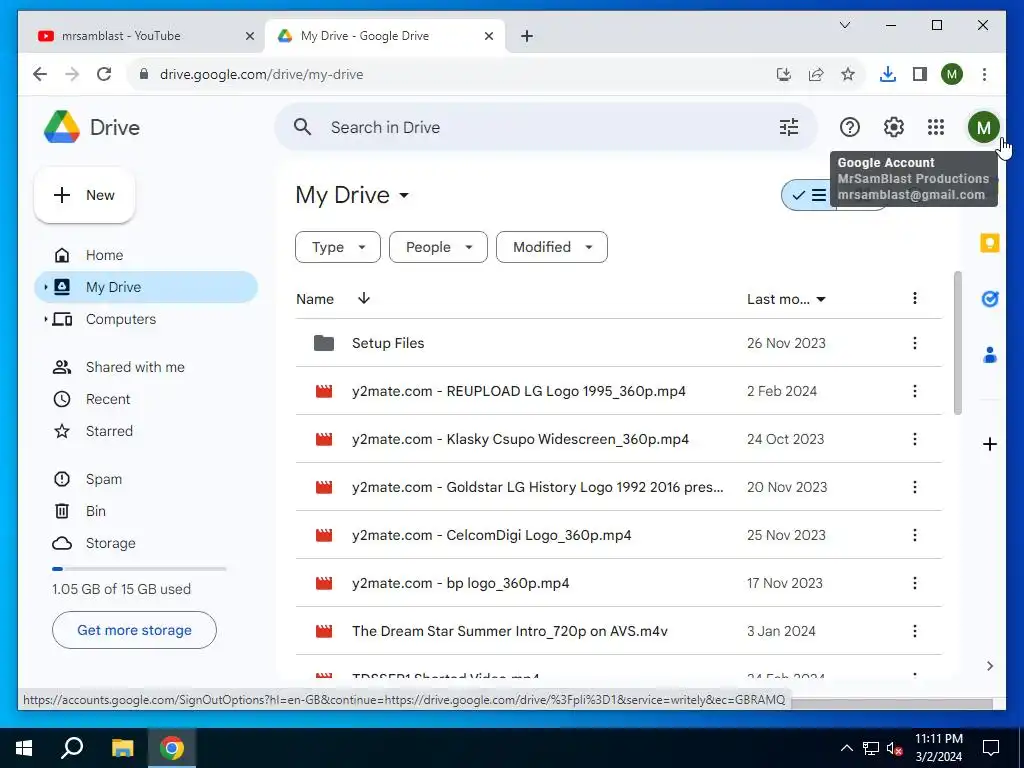The height and width of the screenshot is (768, 1024).
Task: Open Chrome tab search chevron
Action: [844, 25]
